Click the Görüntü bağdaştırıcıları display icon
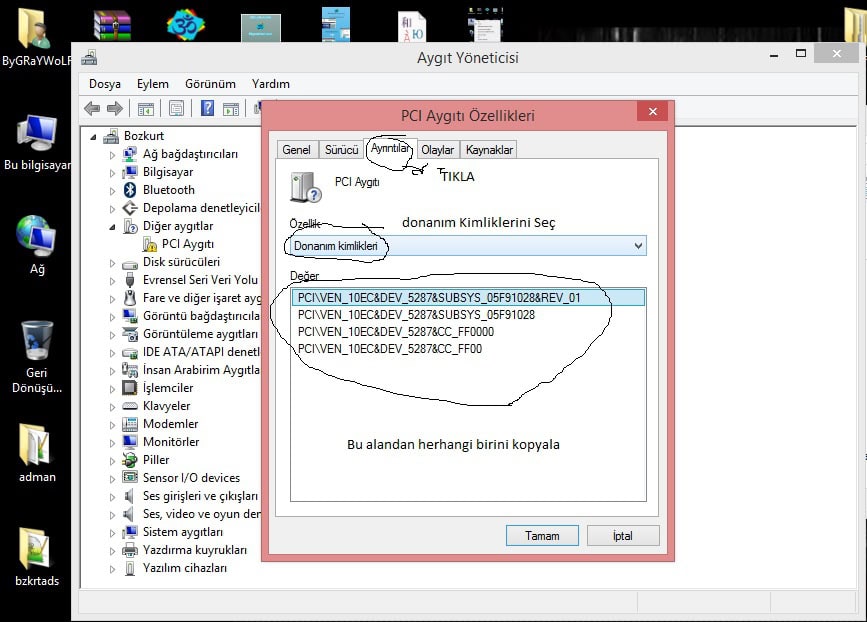The width and height of the screenshot is (867, 622). (129, 316)
